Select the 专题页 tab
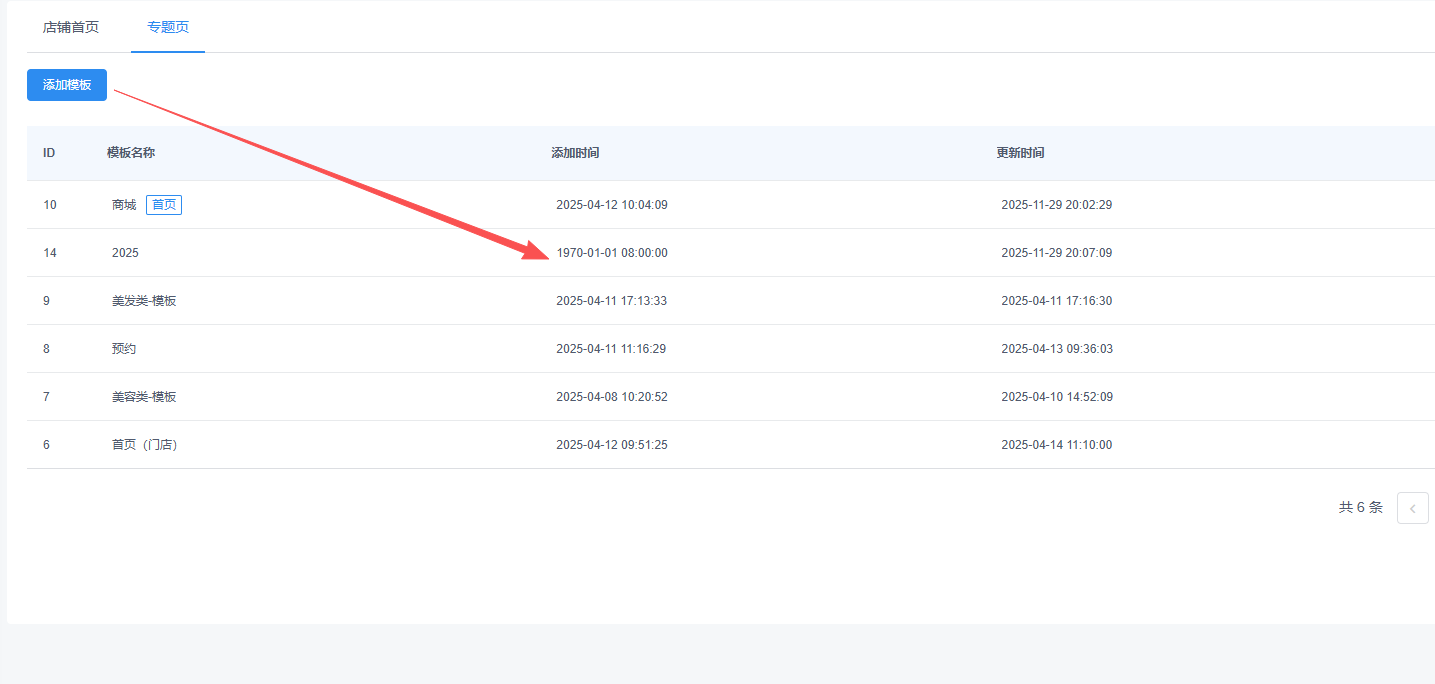This screenshot has height=684, width=1435. point(168,27)
